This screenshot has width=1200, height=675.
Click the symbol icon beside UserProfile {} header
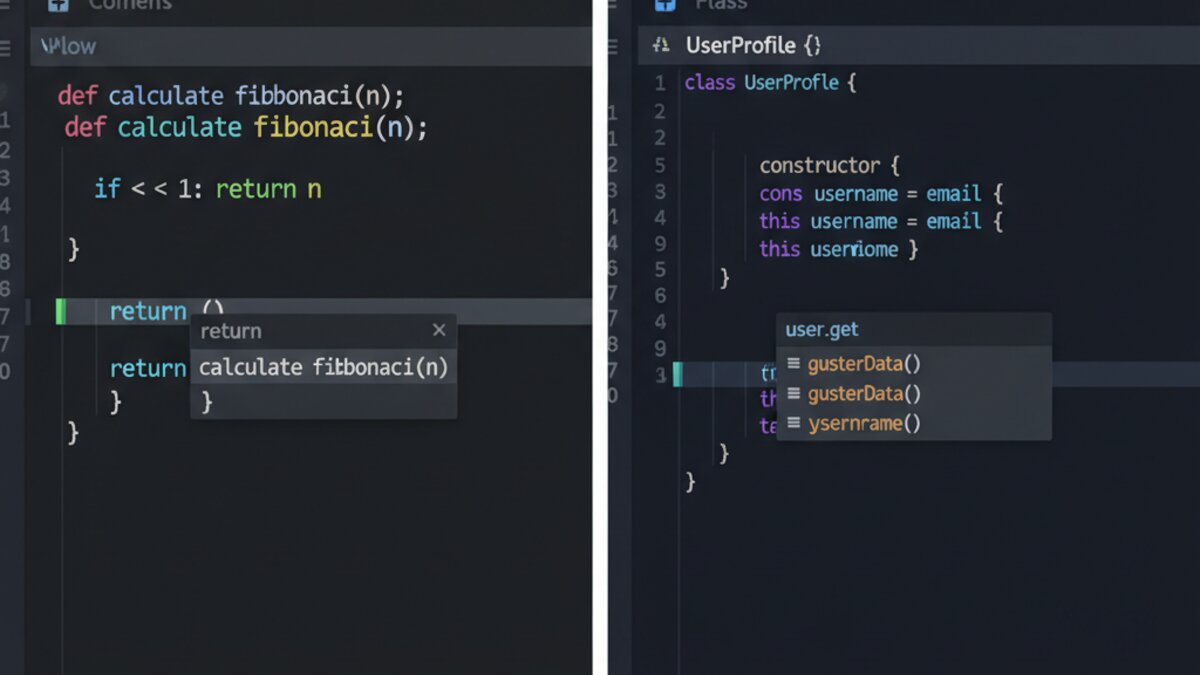pyautogui.click(x=661, y=45)
